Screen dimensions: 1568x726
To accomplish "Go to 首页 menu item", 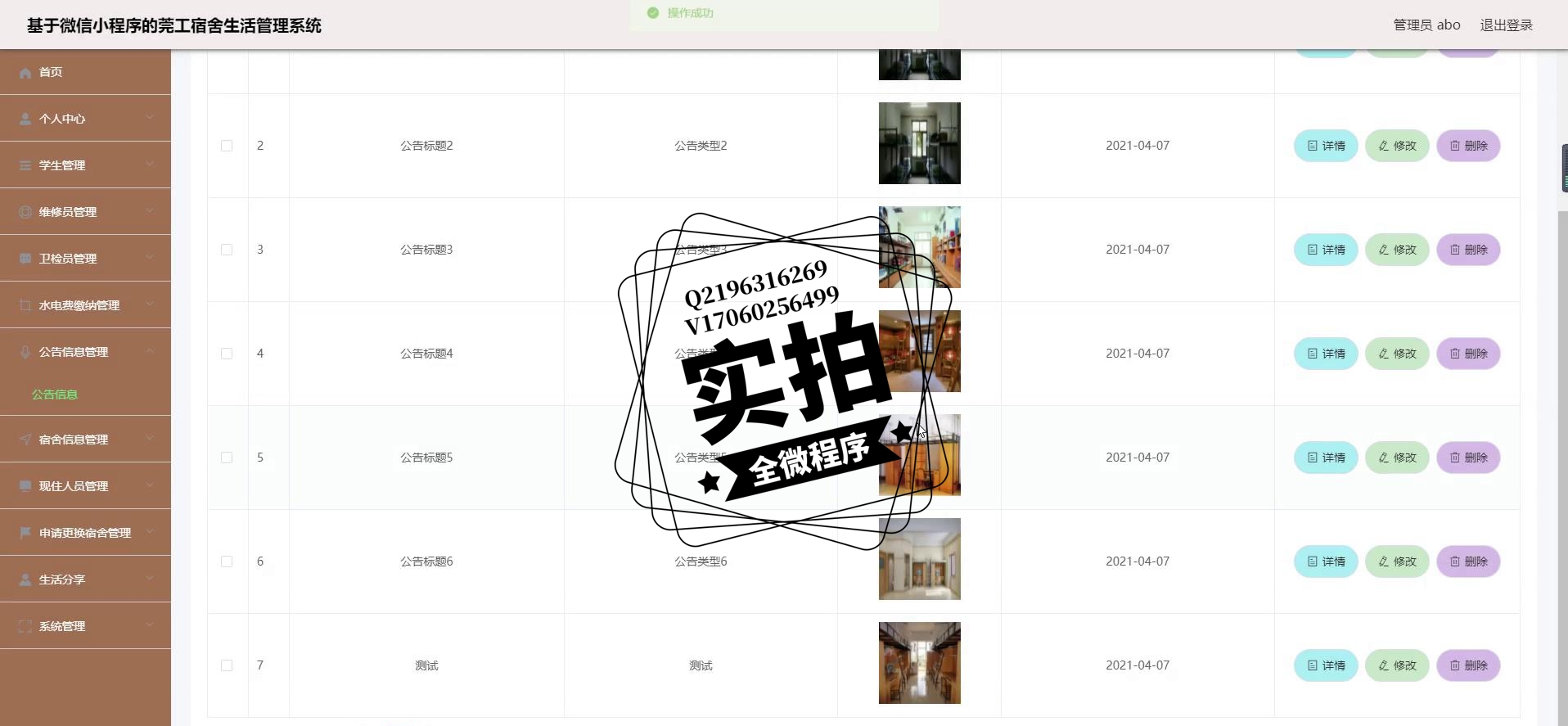I will pyautogui.click(x=85, y=72).
